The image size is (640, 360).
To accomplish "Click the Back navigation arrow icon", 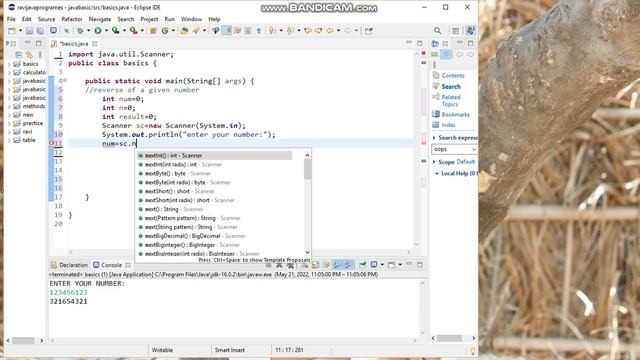I will 330,31.
